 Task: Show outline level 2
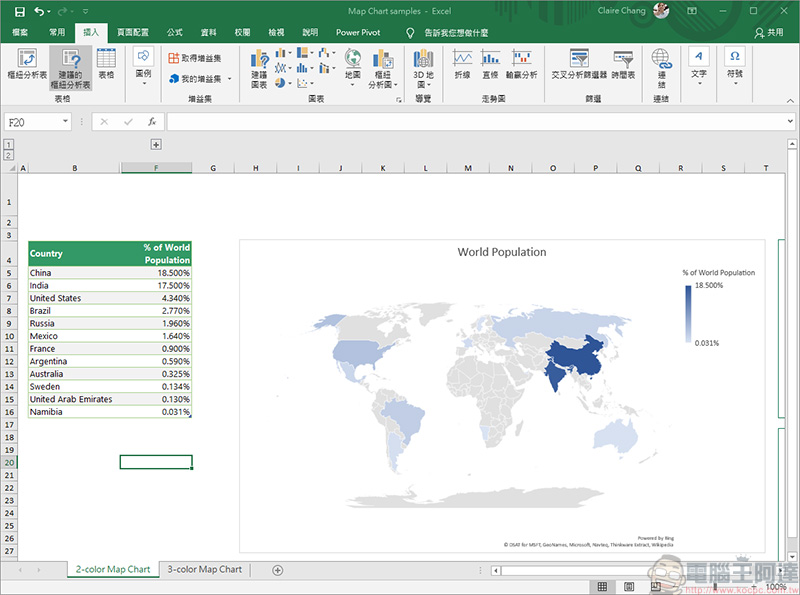click(9, 155)
